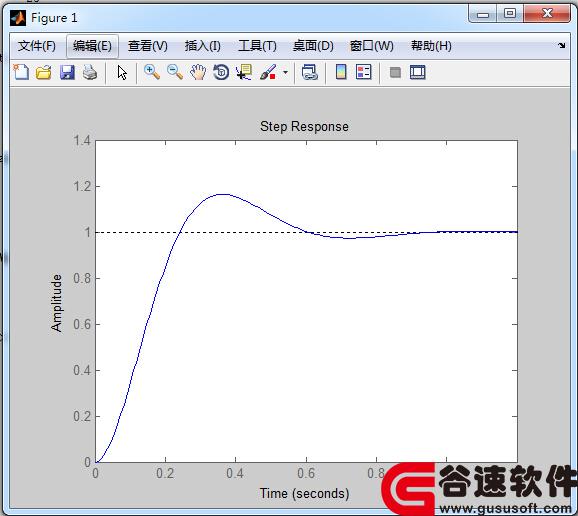Select the Brush data tool
The width and height of the screenshot is (578, 516).
coord(268,72)
